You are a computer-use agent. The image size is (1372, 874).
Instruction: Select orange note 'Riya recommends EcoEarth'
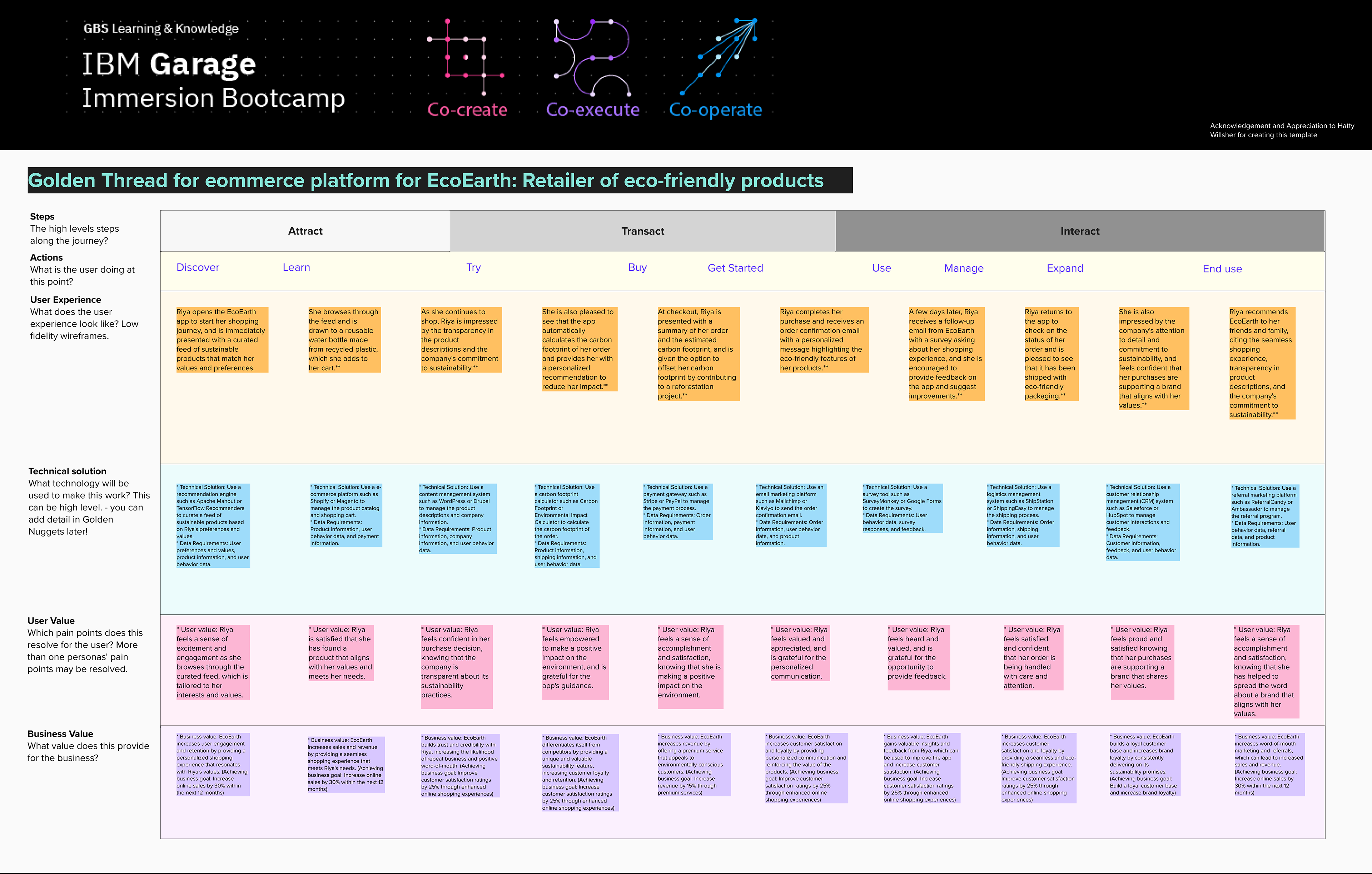(x=1262, y=363)
